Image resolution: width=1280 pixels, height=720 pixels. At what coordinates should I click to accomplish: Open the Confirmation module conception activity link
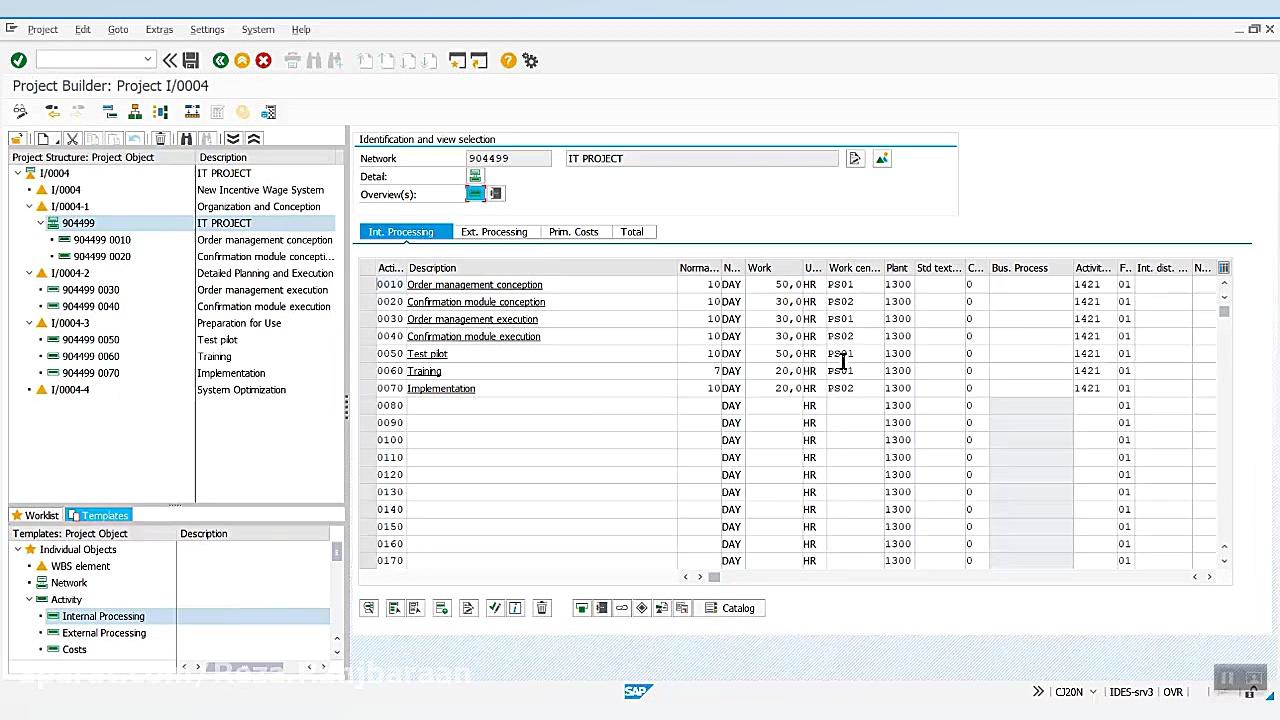[x=476, y=302]
